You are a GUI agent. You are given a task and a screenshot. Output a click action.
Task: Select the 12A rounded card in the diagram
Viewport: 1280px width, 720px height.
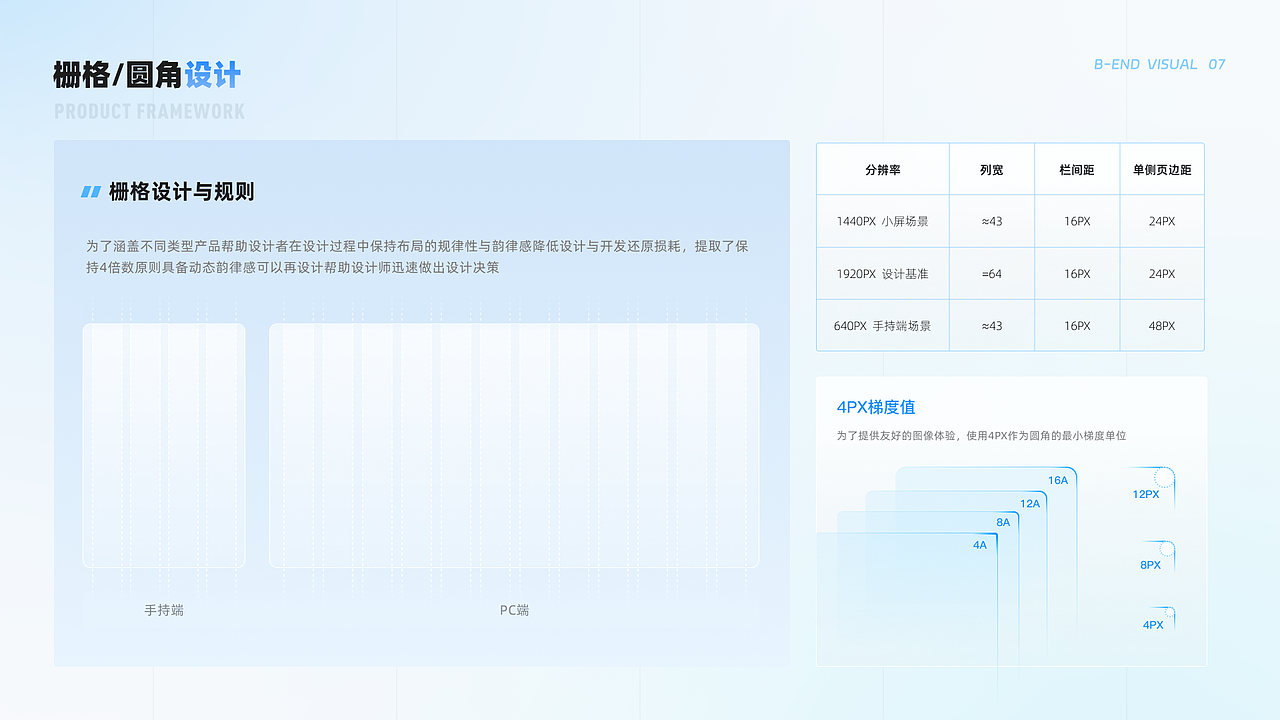coord(1030,503)
